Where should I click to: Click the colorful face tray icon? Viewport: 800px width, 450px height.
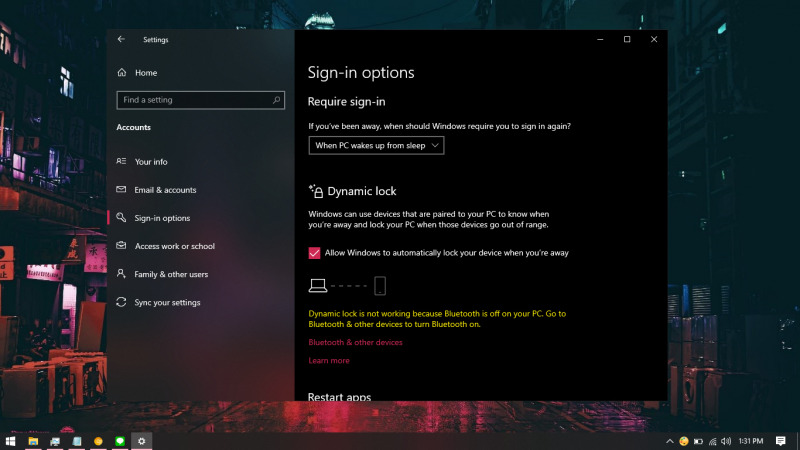tap(684, 441)
